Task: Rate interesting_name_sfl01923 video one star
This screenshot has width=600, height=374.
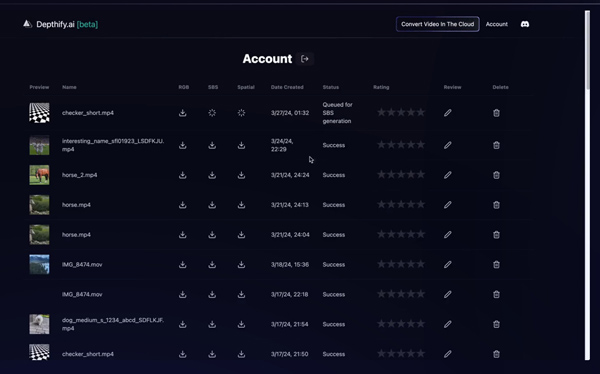Action: 382,145
